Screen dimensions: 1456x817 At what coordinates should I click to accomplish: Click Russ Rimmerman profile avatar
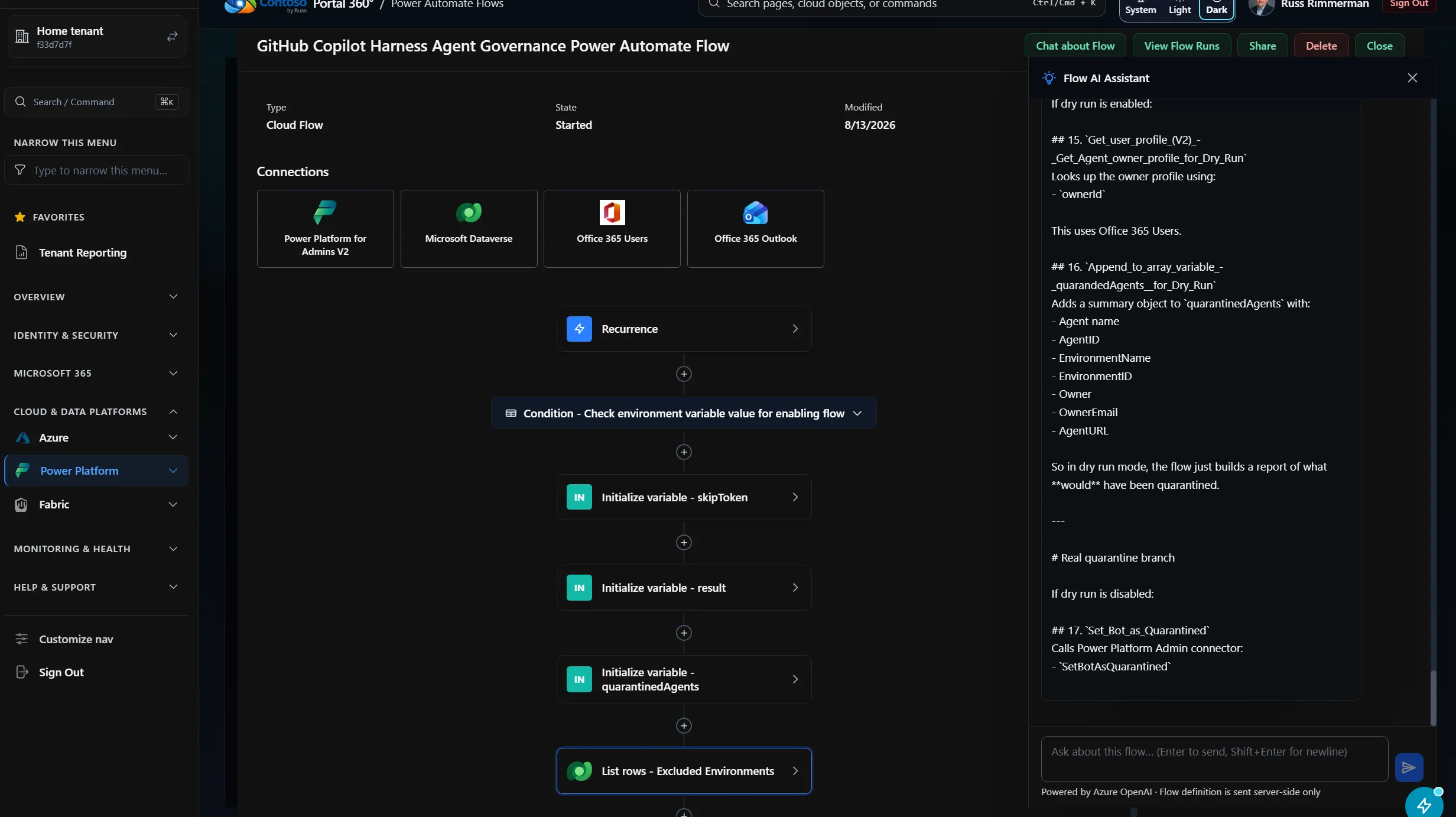pyautogui.click(x=1262, y=6)
